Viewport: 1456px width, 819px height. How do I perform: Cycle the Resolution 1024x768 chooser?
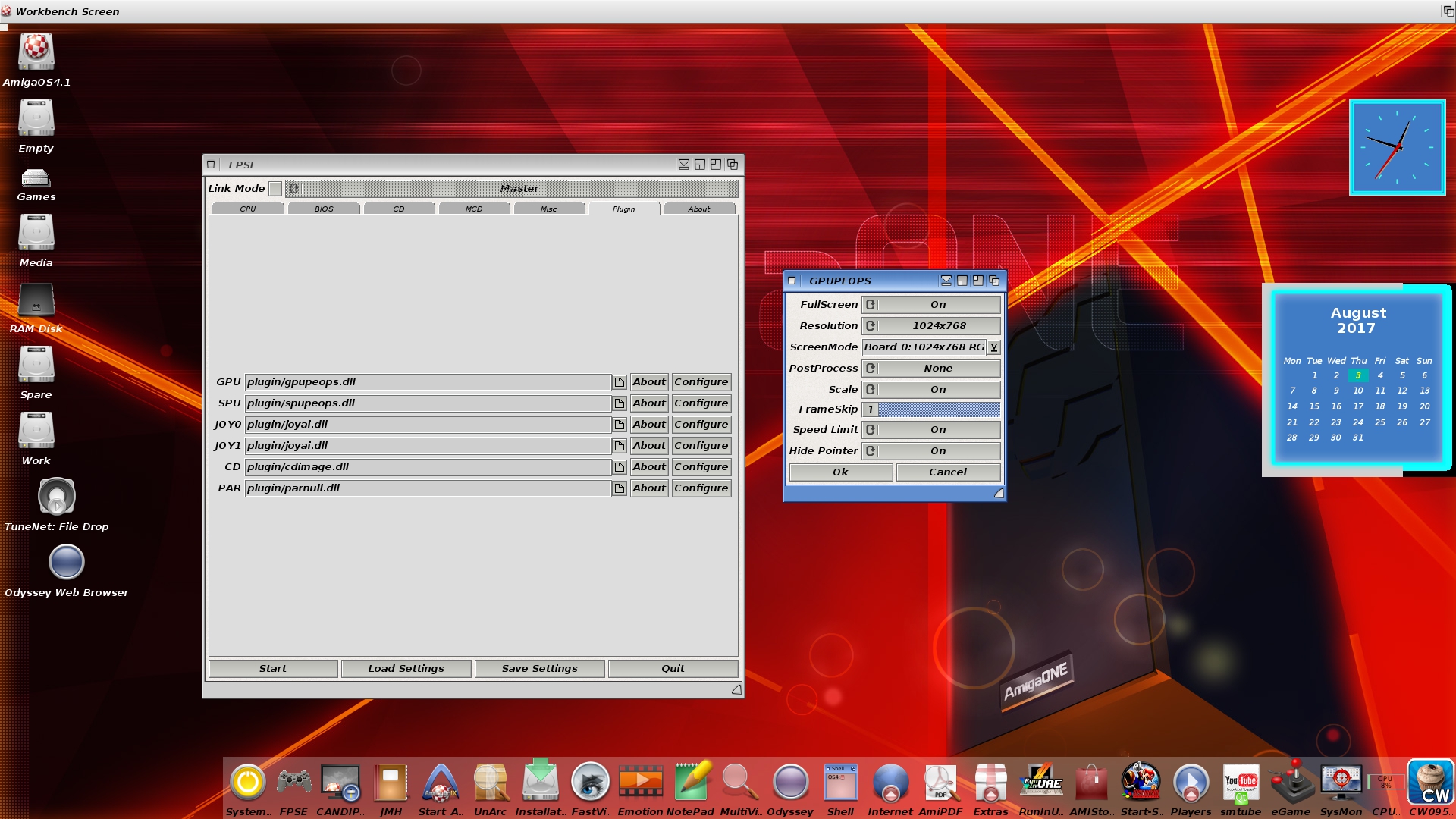[x=931, y=326]
